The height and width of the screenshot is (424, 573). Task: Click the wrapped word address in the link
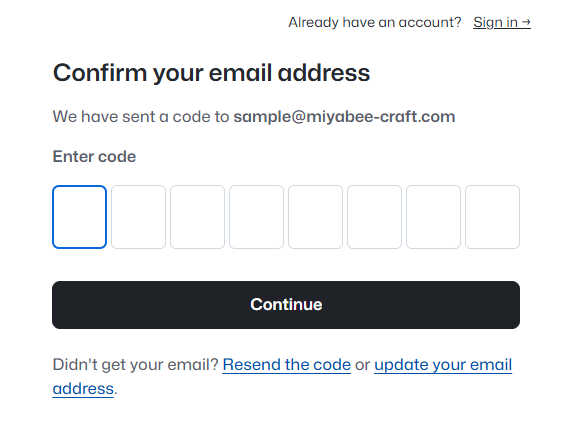coord(83,389)
